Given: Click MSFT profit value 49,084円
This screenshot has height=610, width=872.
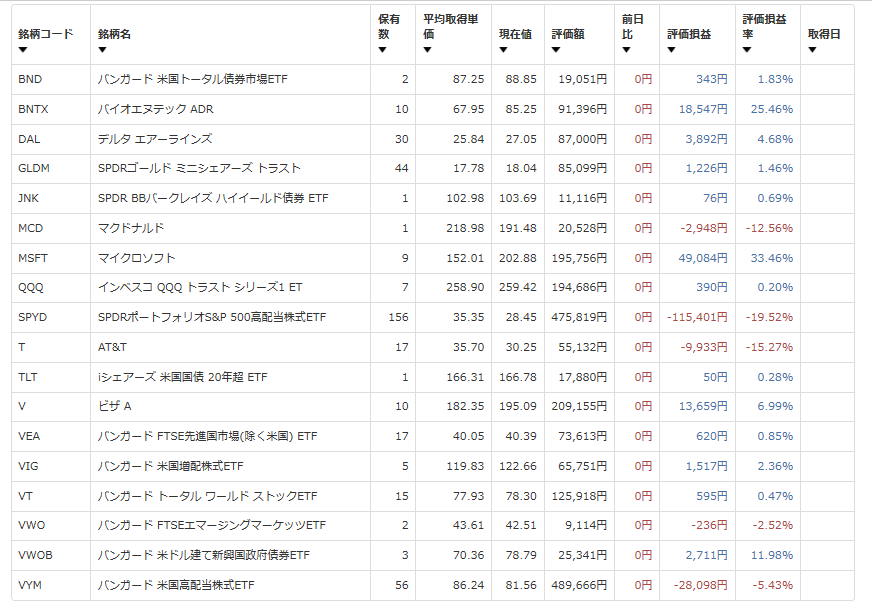Looking at the screenshot, I should click(x=703, y=259).
